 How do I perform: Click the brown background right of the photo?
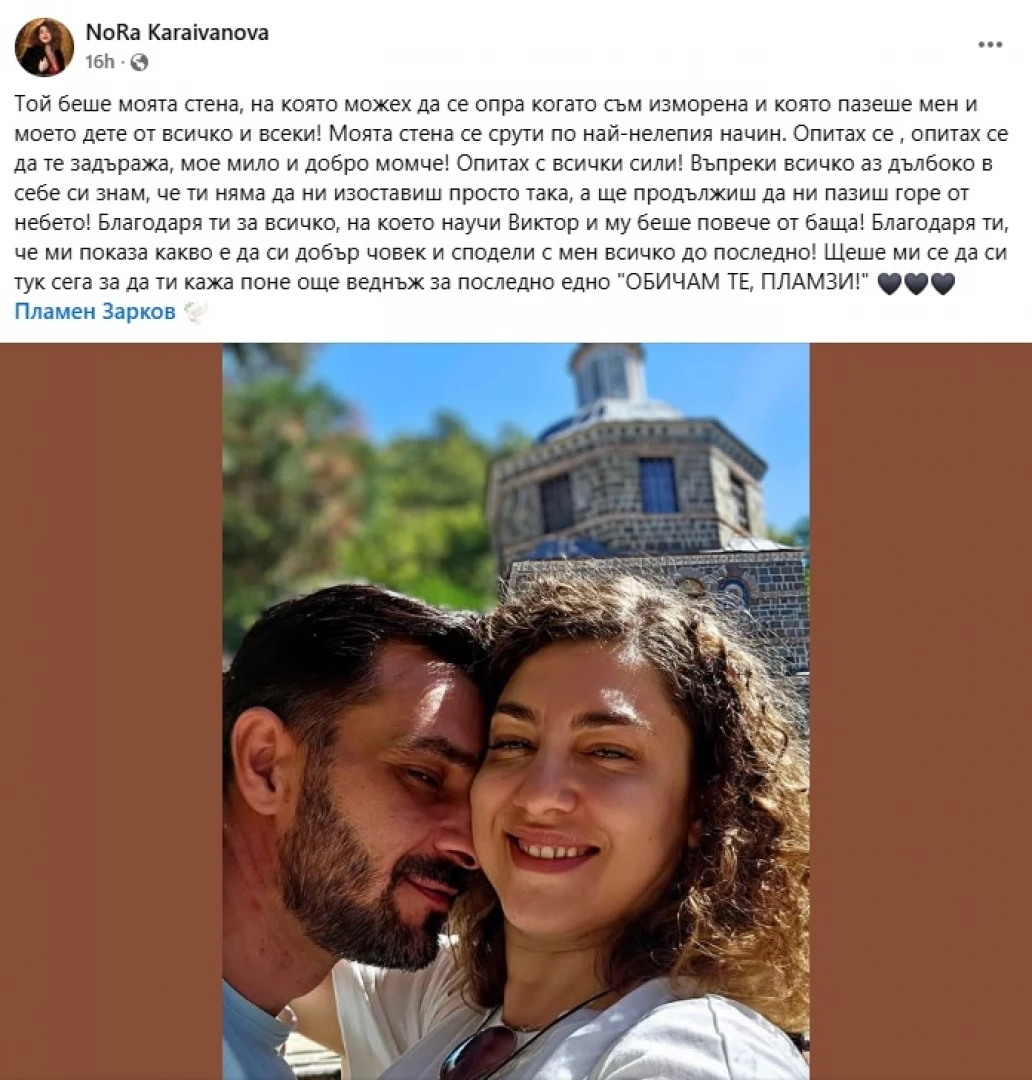(920, 711)
